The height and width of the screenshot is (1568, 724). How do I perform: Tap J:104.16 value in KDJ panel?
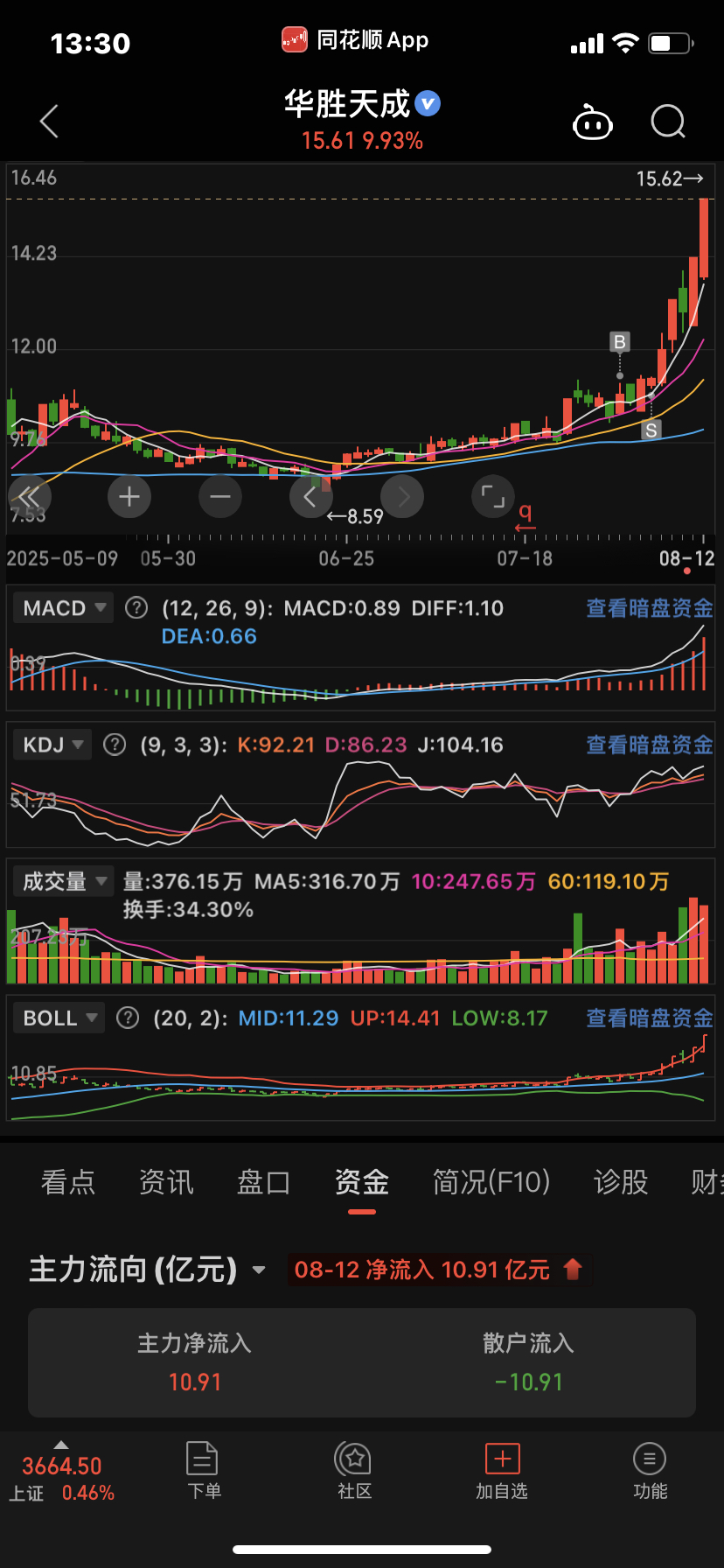point(461,745)
